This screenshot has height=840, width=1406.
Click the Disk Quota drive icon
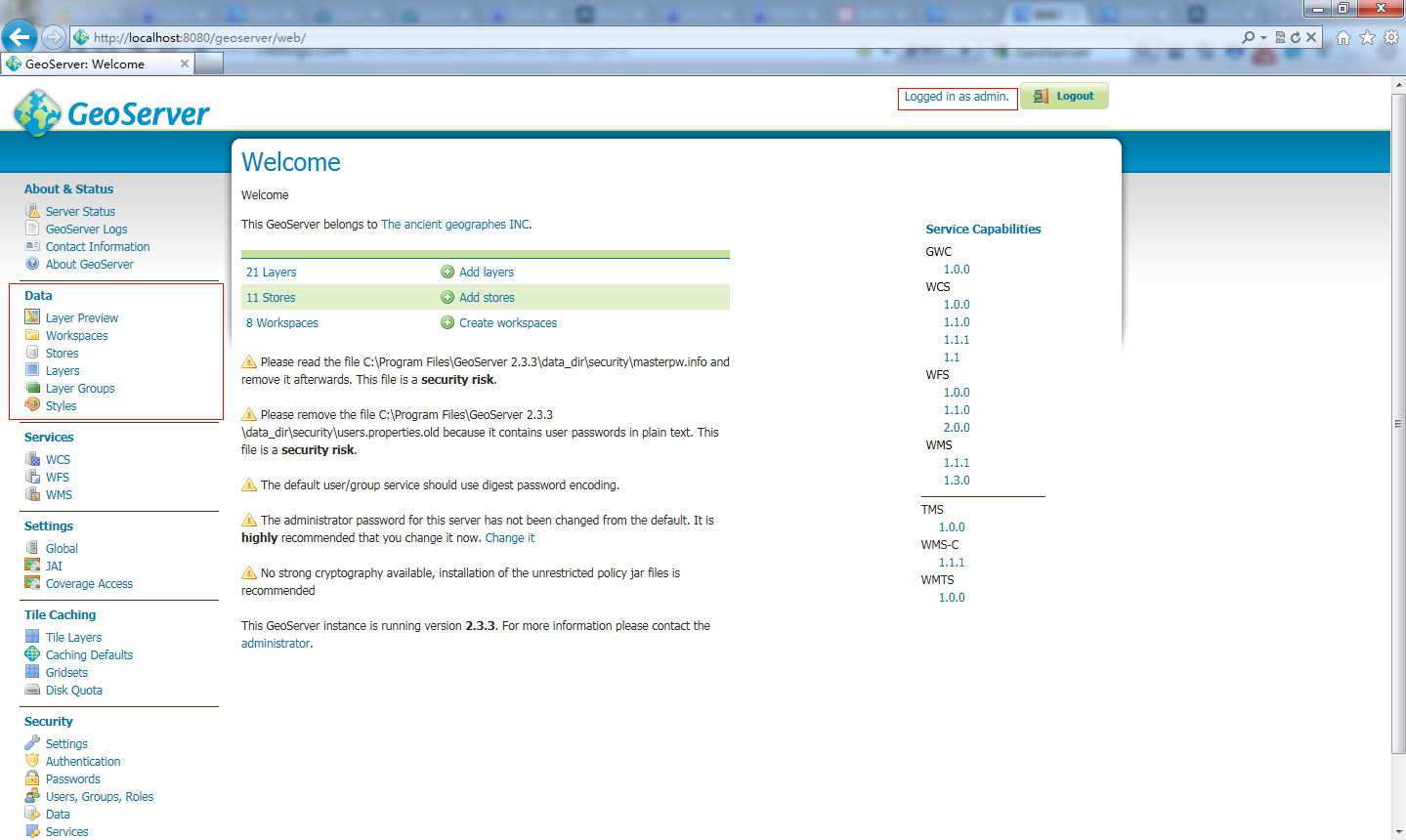[x=32, y=690]
